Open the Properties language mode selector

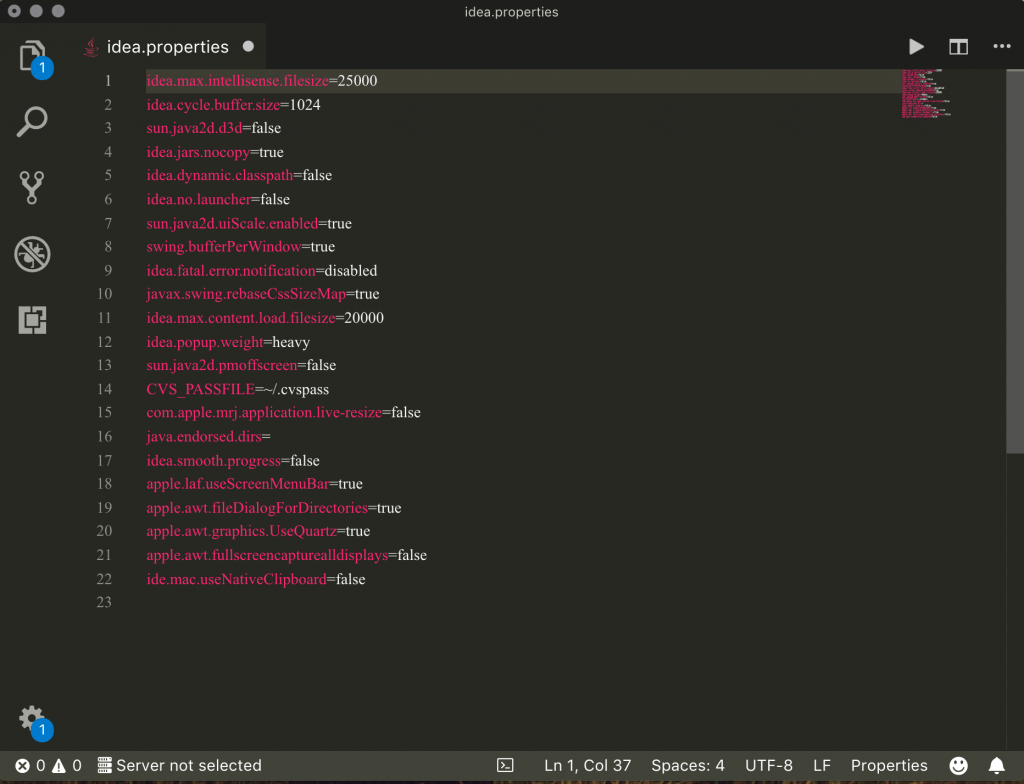(889, 765)
